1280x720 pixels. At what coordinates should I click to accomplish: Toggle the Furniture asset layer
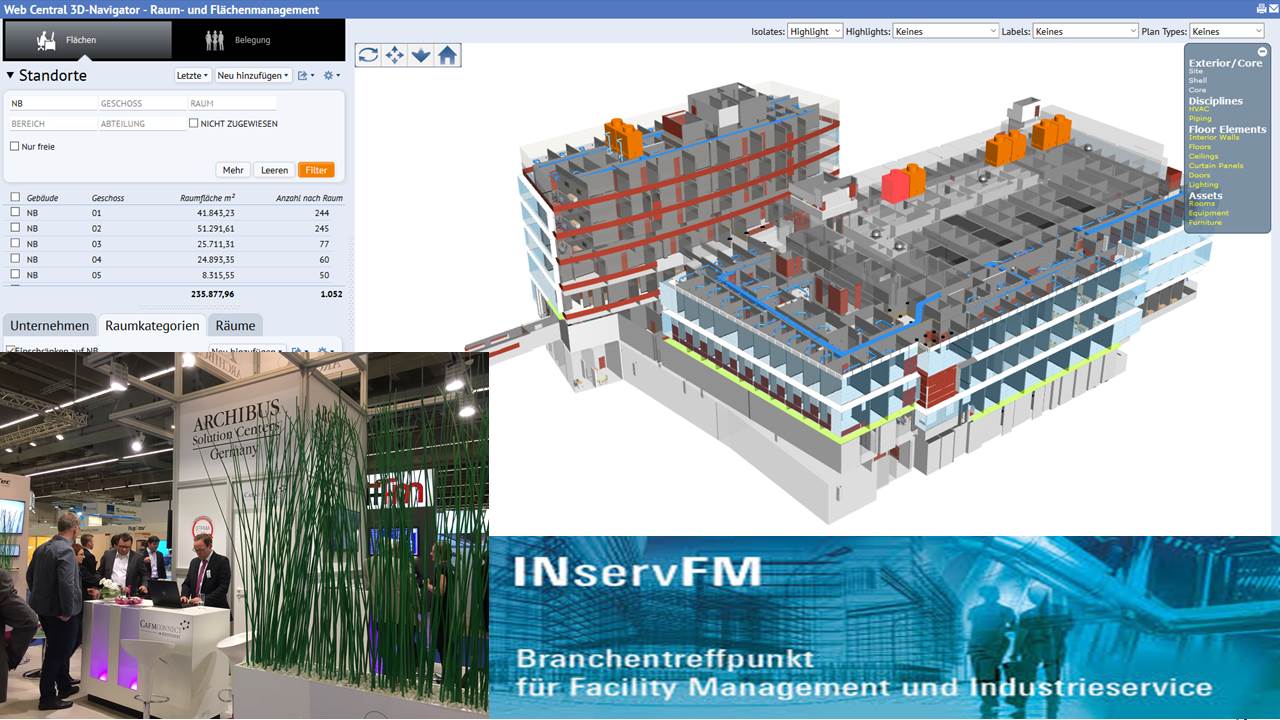(1205, 222)
